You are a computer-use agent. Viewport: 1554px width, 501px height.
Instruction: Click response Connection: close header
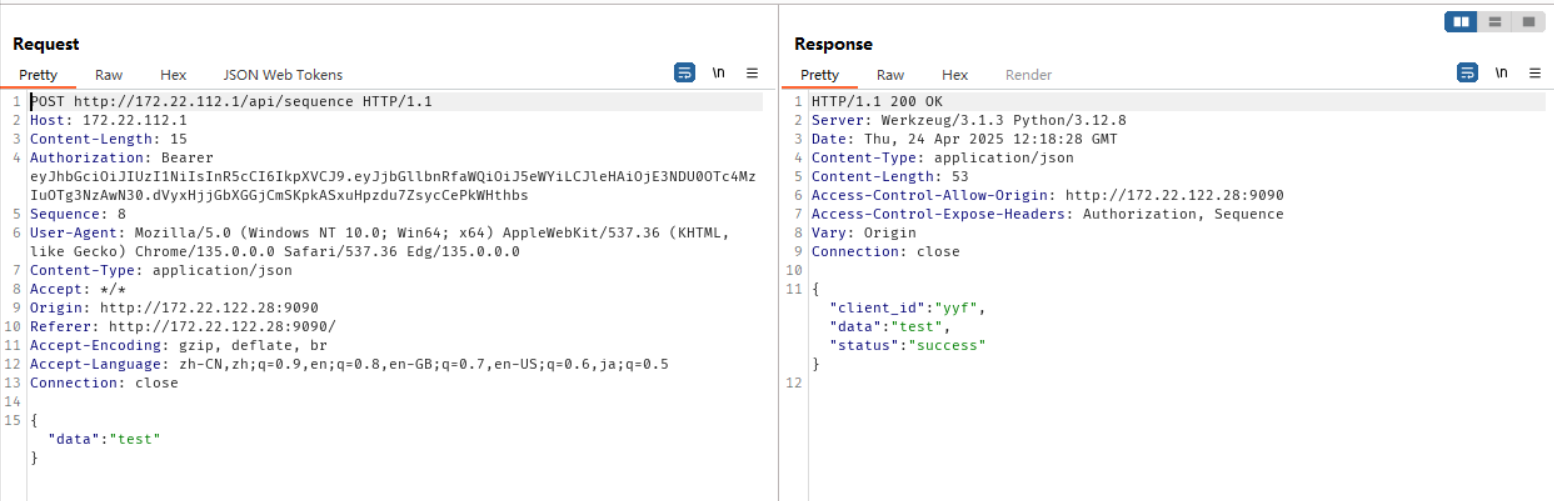(x=885, y=252)
